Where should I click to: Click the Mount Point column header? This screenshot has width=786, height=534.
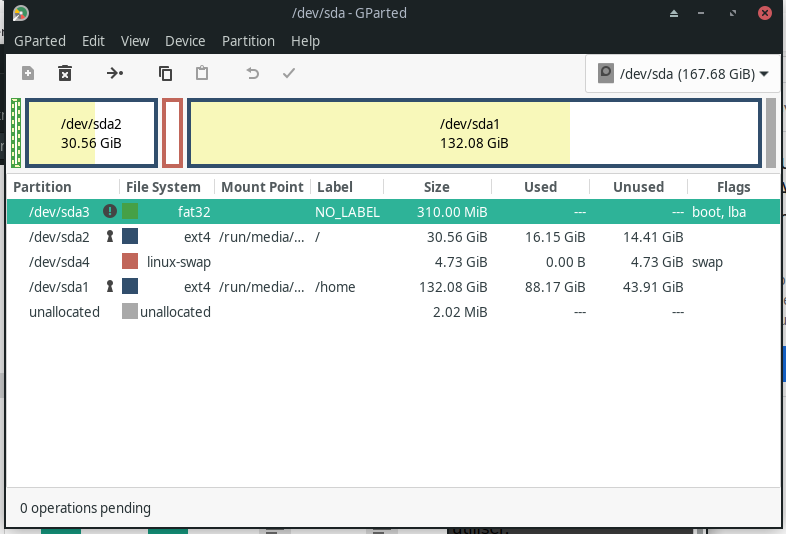pos(263,187)
